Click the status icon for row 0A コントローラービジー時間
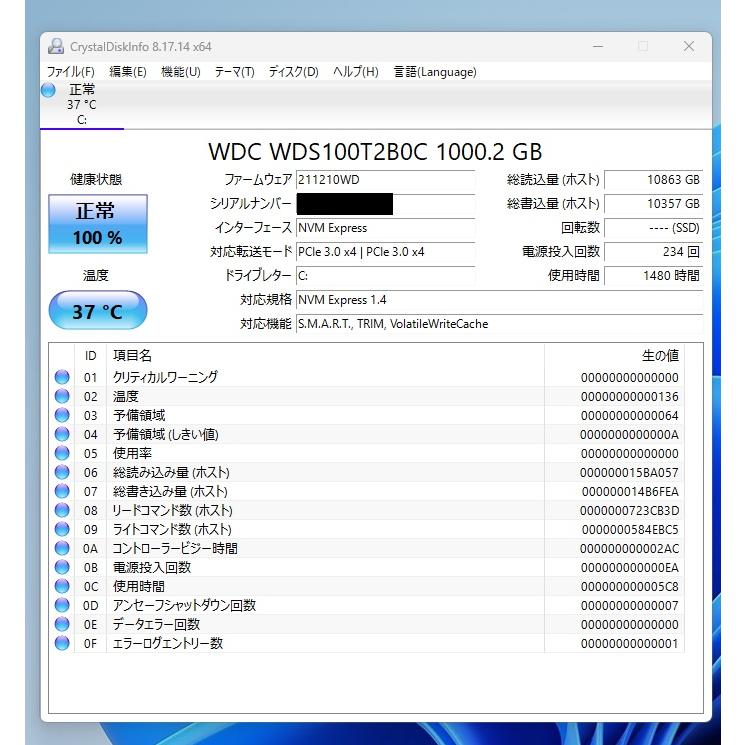 pyautogui.click(x=62, y=548)
